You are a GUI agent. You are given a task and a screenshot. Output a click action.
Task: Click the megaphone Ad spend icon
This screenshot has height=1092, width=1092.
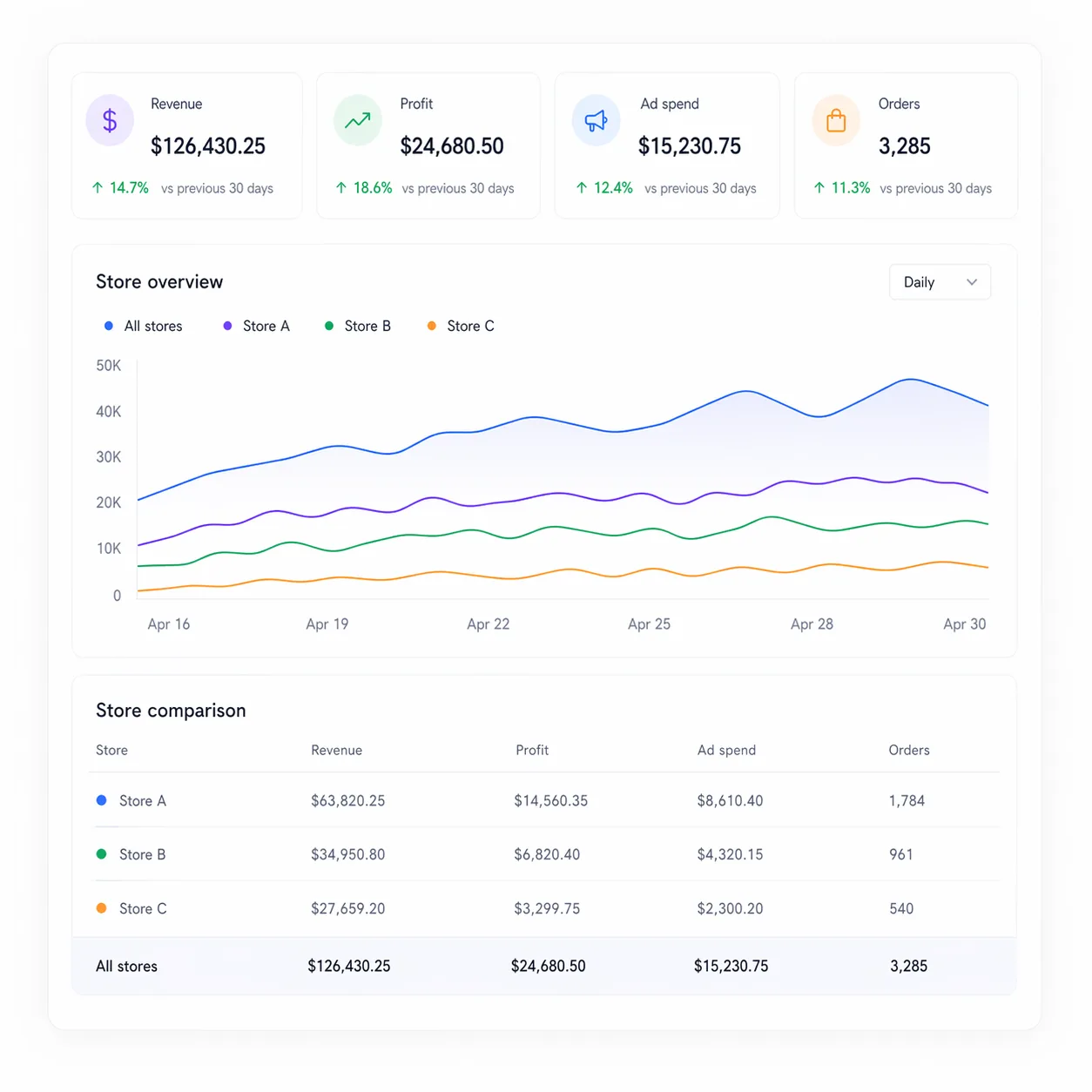[x=597, y=120]
